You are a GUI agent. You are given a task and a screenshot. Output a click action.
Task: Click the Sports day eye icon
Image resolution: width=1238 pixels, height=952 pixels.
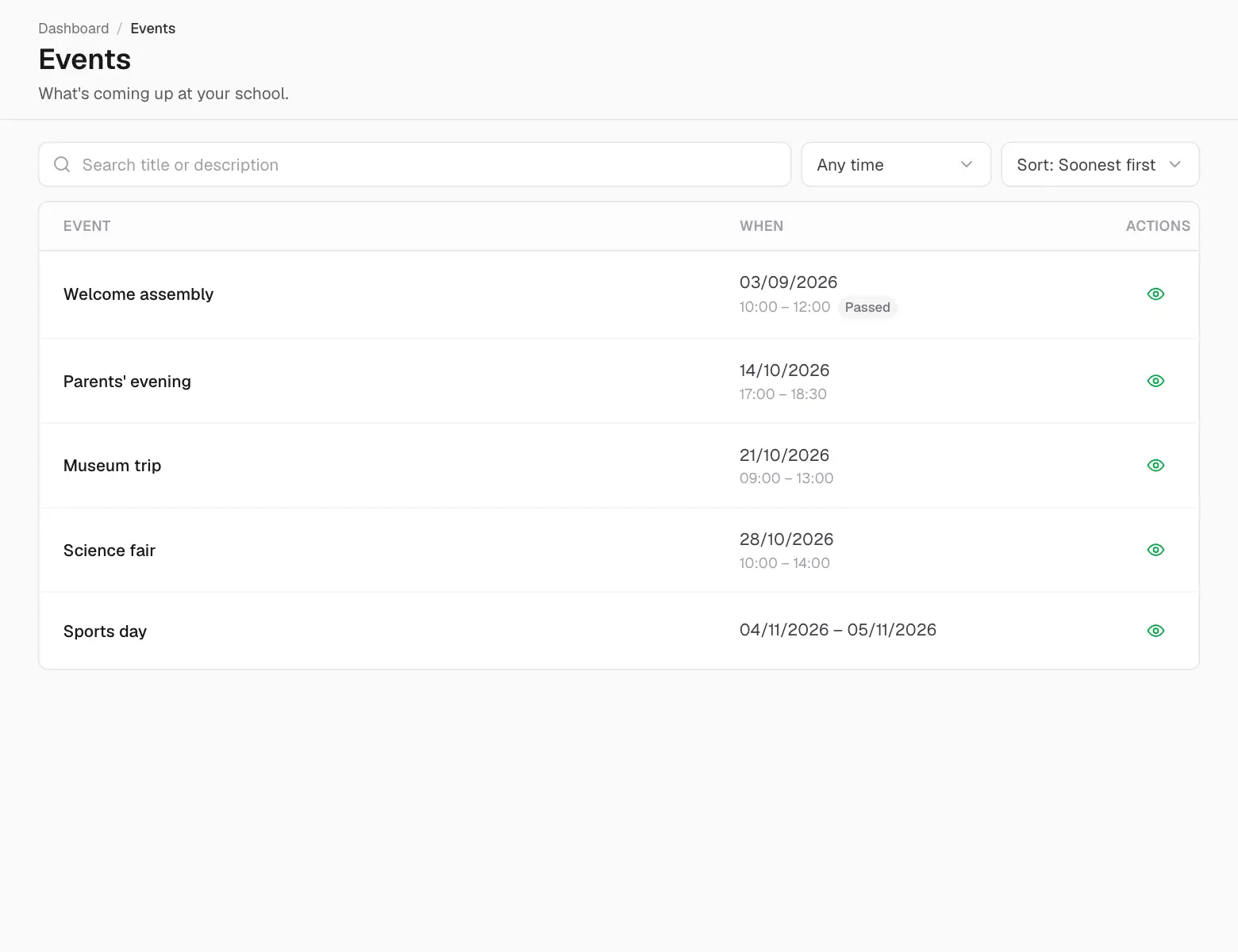pyautogui.click(x=1155, y=631)
